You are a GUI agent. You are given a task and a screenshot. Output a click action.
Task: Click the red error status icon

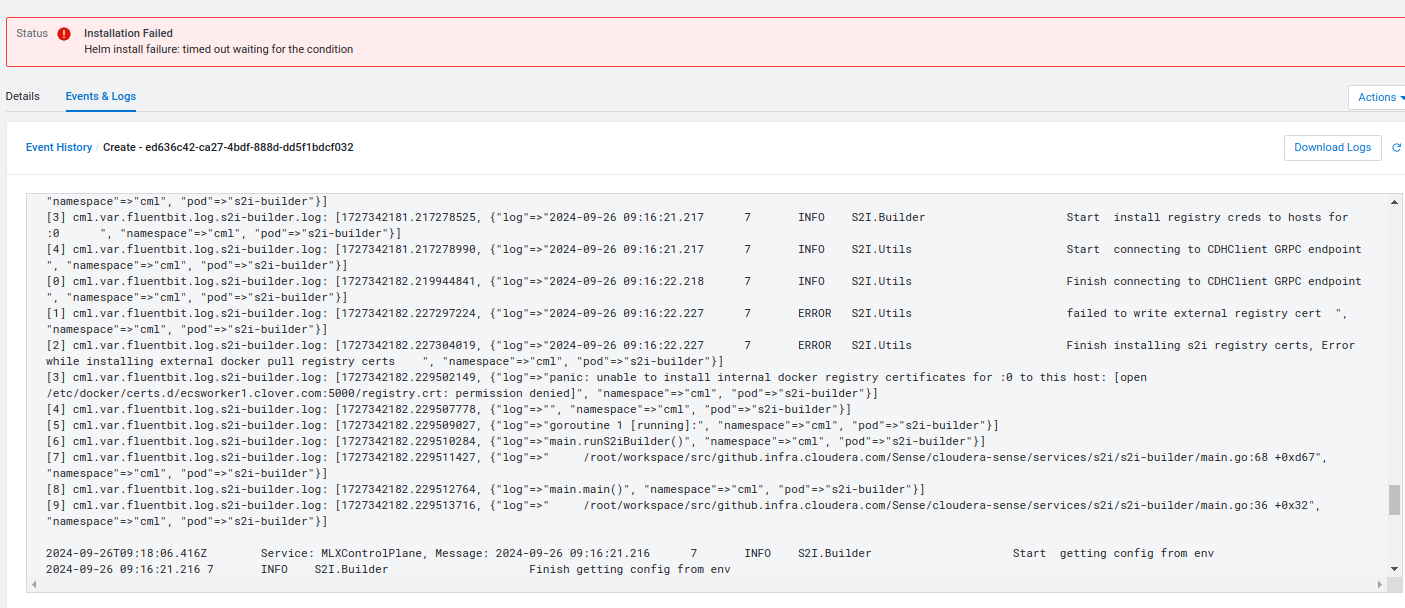pyautogui.click(x=64, y=33)
